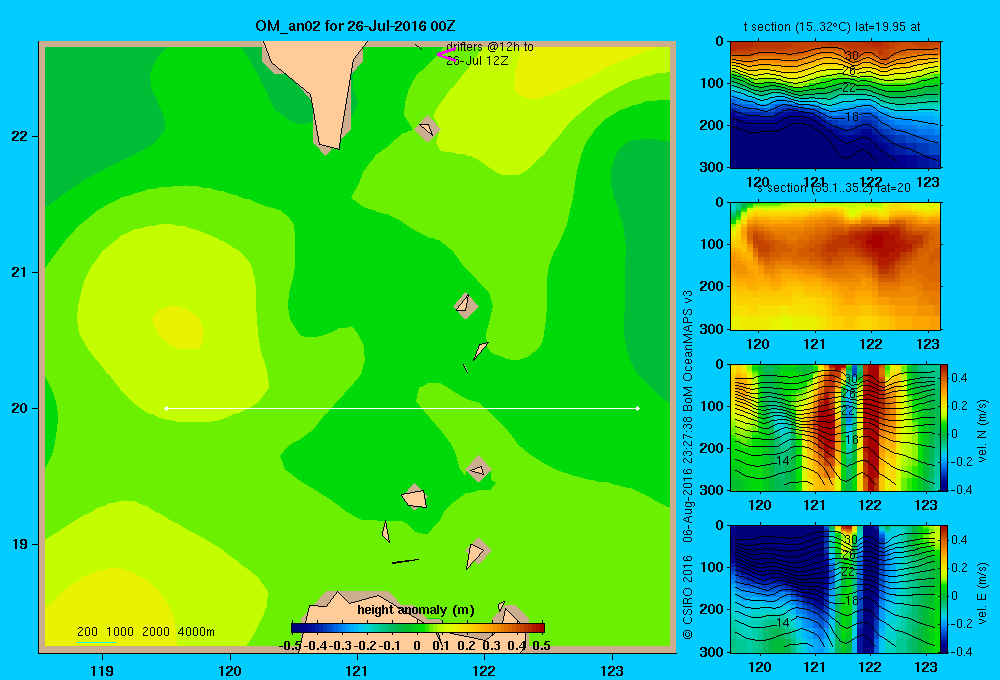
Task: Select the 'vel. N (m/s)' axis label
Action: click(x=982, y=431)
